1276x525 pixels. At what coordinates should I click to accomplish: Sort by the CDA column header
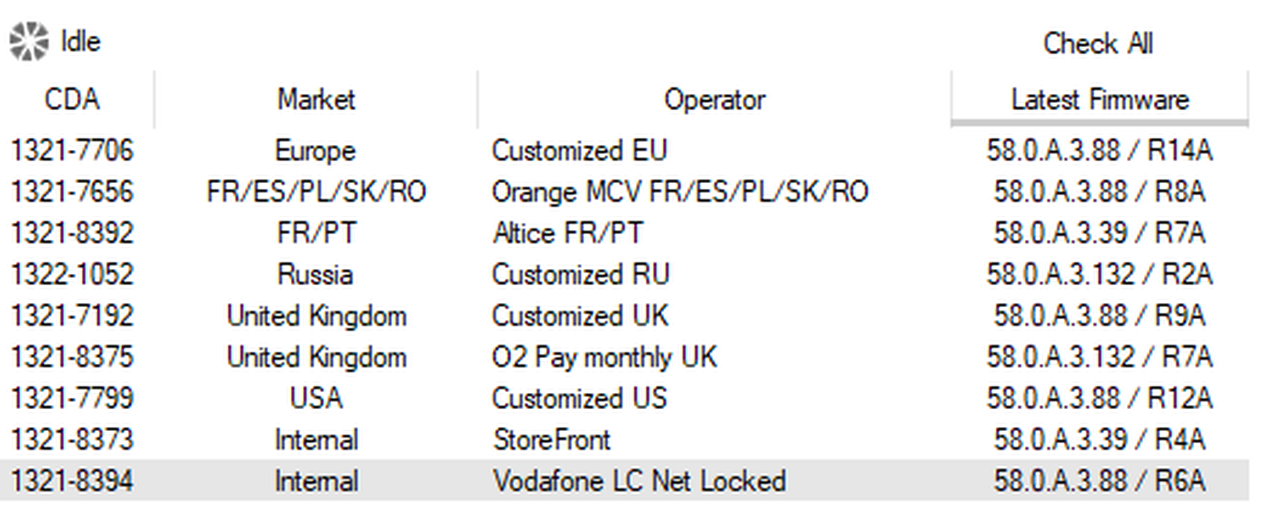click(72, 100)
